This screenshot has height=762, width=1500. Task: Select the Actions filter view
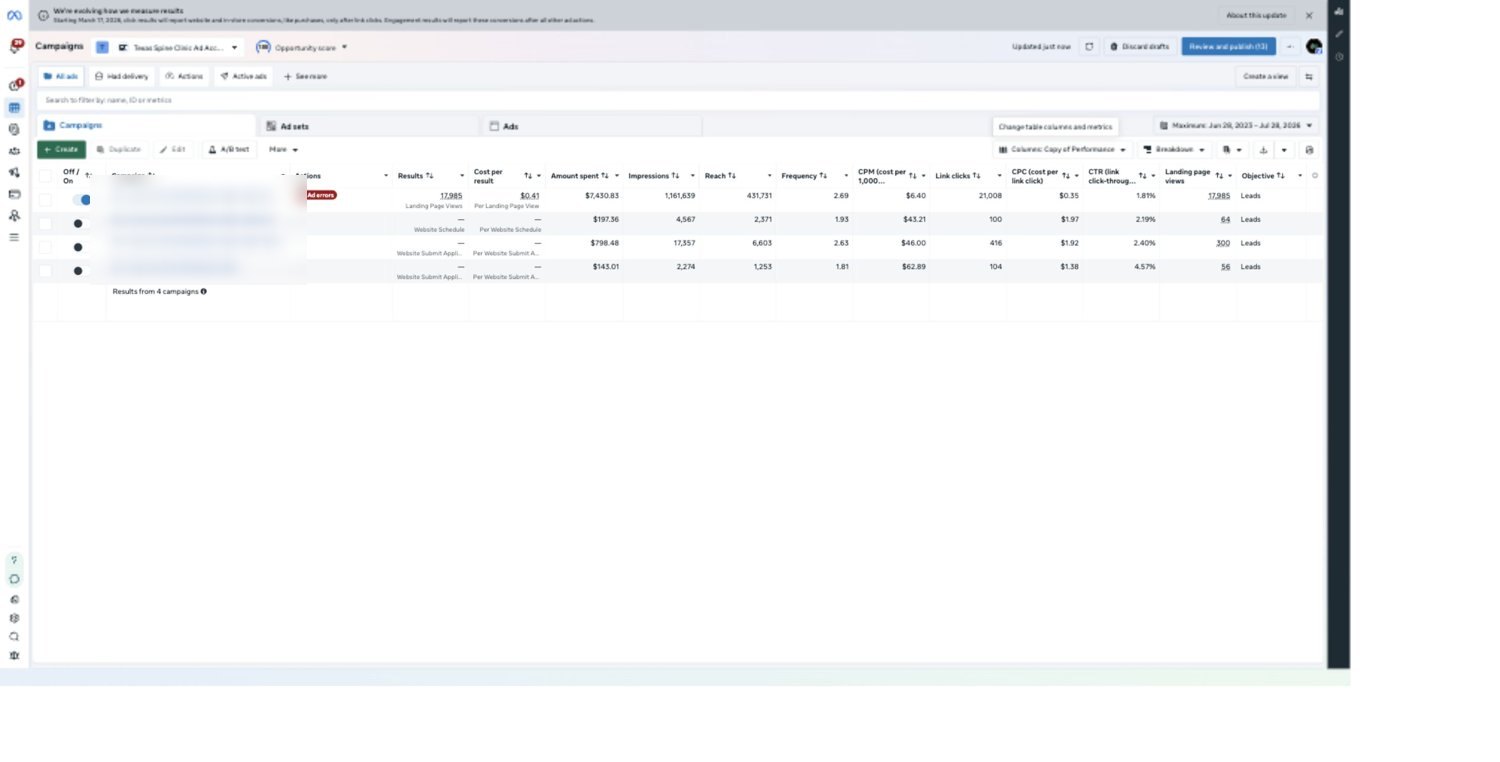click(x=184, y=76)
